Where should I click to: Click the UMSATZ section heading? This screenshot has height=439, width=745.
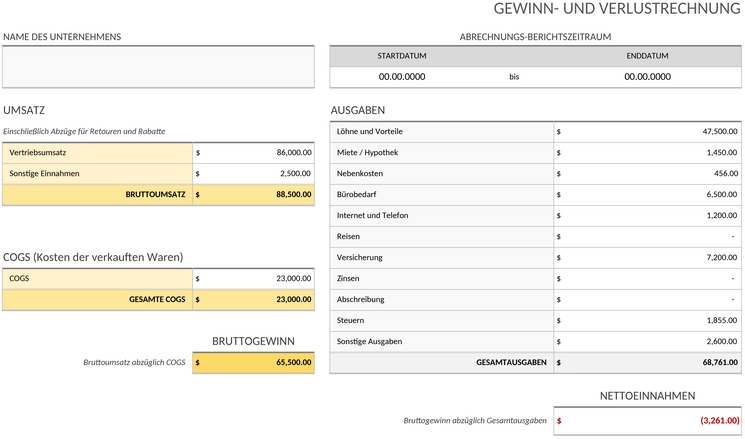tap(24, 110)
